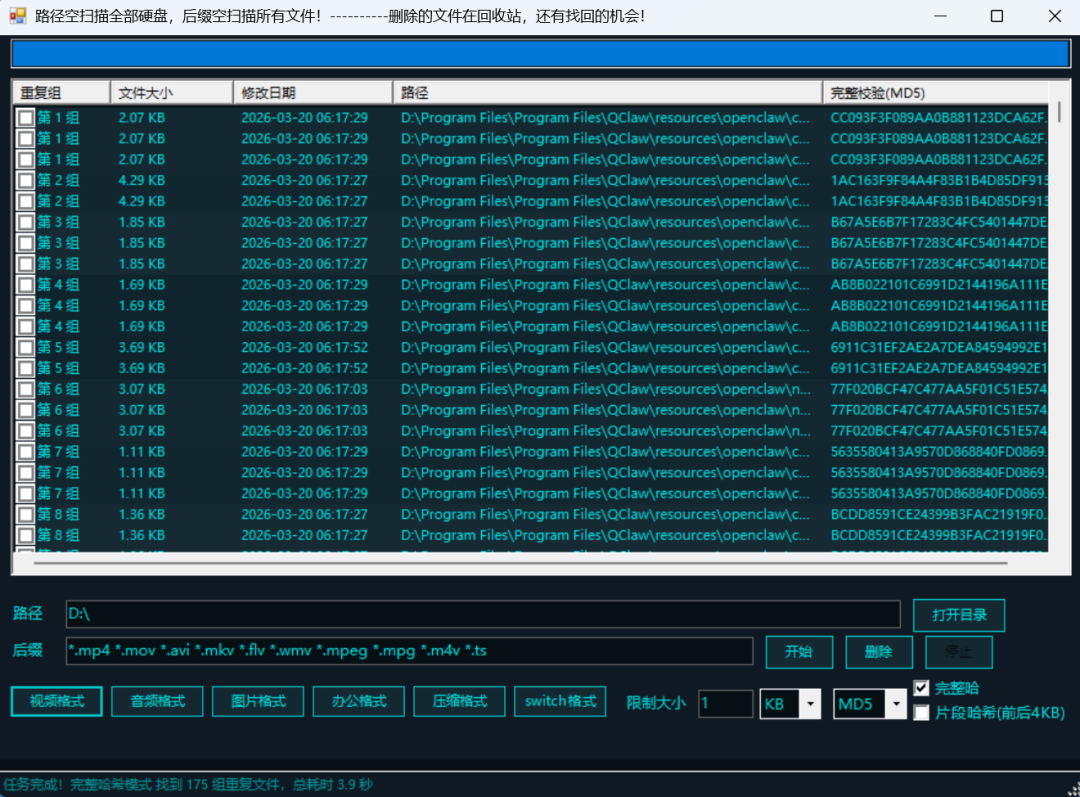Click the results list vertical scrollbar thumb
The image size is (1080, 797).
click(1059, 112)
